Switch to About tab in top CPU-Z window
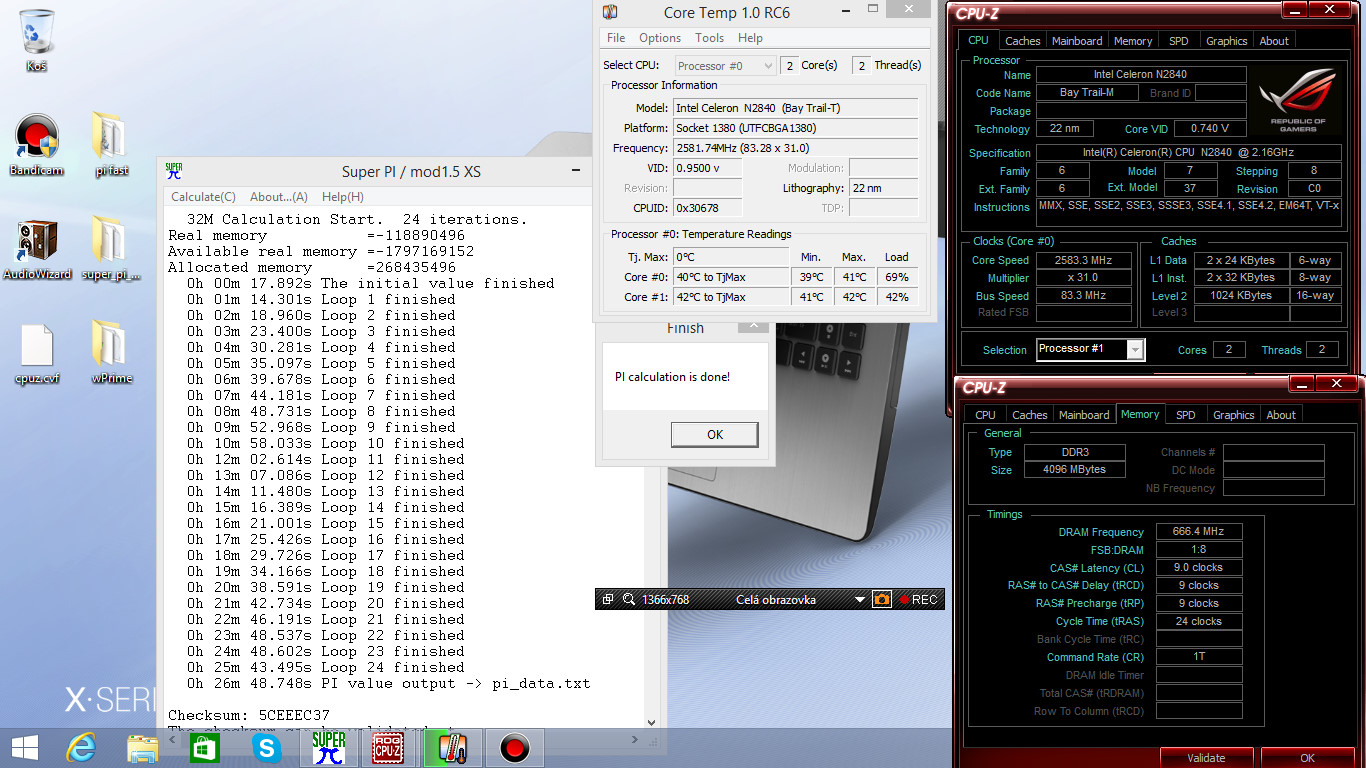 click(x=1274, y=41)
